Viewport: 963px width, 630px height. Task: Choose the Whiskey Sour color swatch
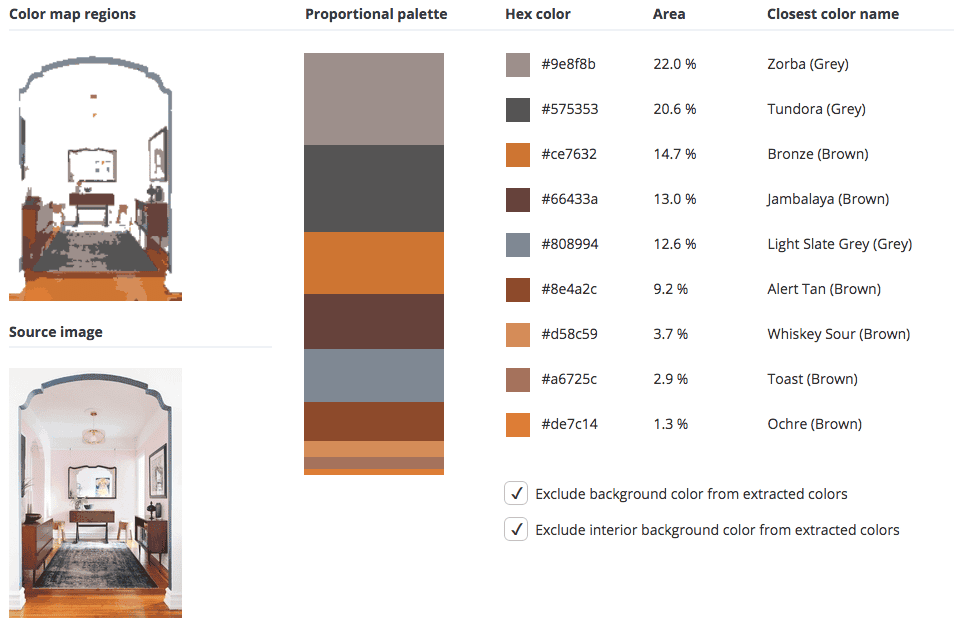517,335
